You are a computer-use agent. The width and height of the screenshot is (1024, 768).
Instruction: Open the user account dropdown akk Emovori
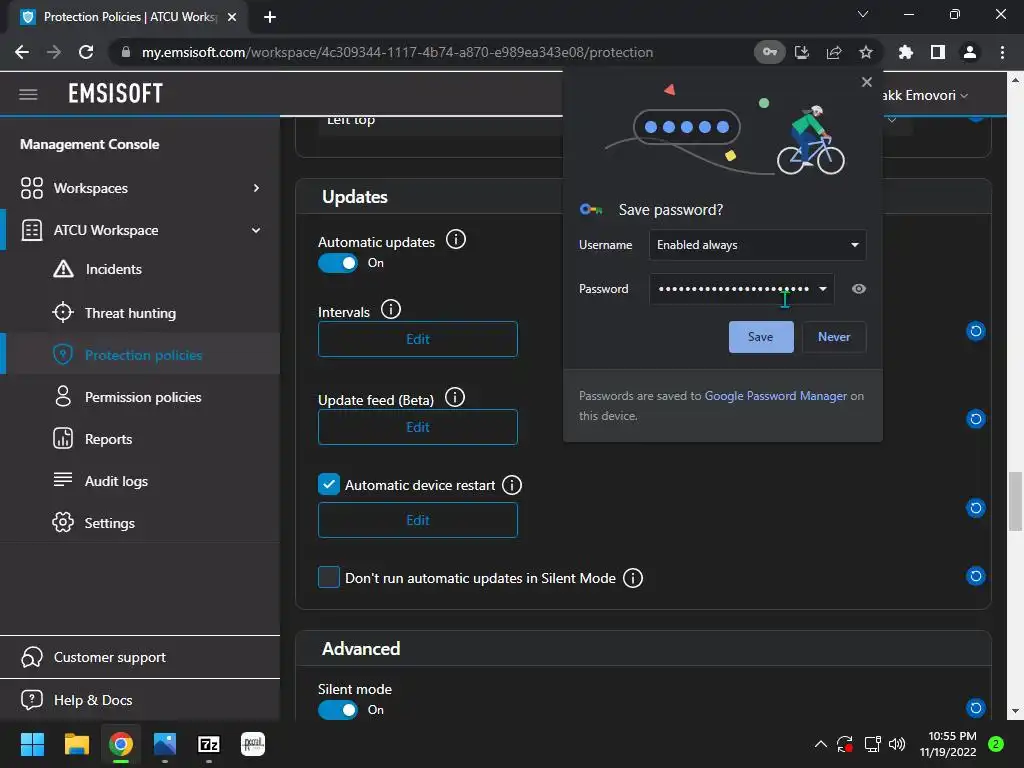coord(925,95)
